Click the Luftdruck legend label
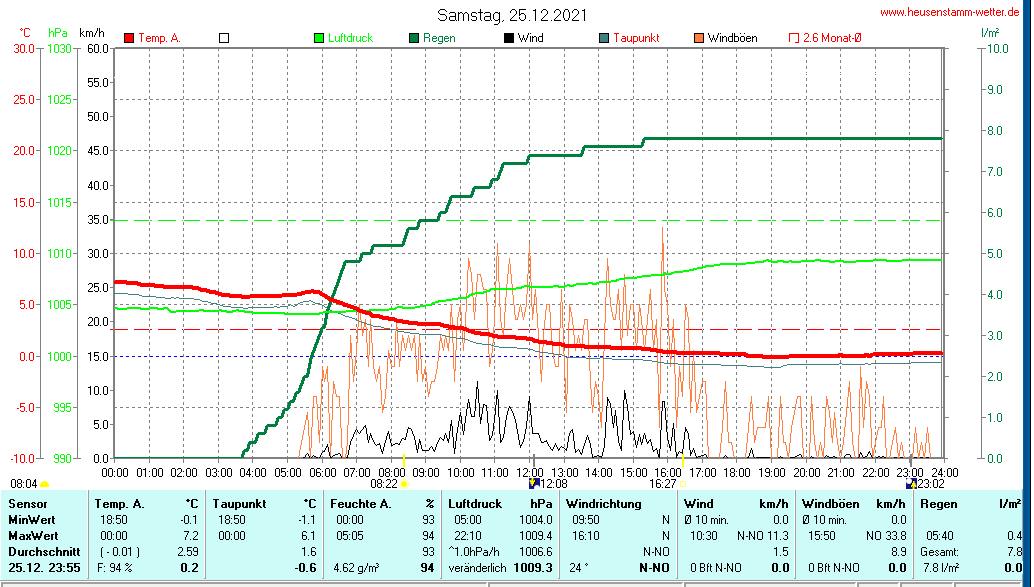Image resolution: width=1034 pixels, height=587 pixels. [x=351, y=38]
